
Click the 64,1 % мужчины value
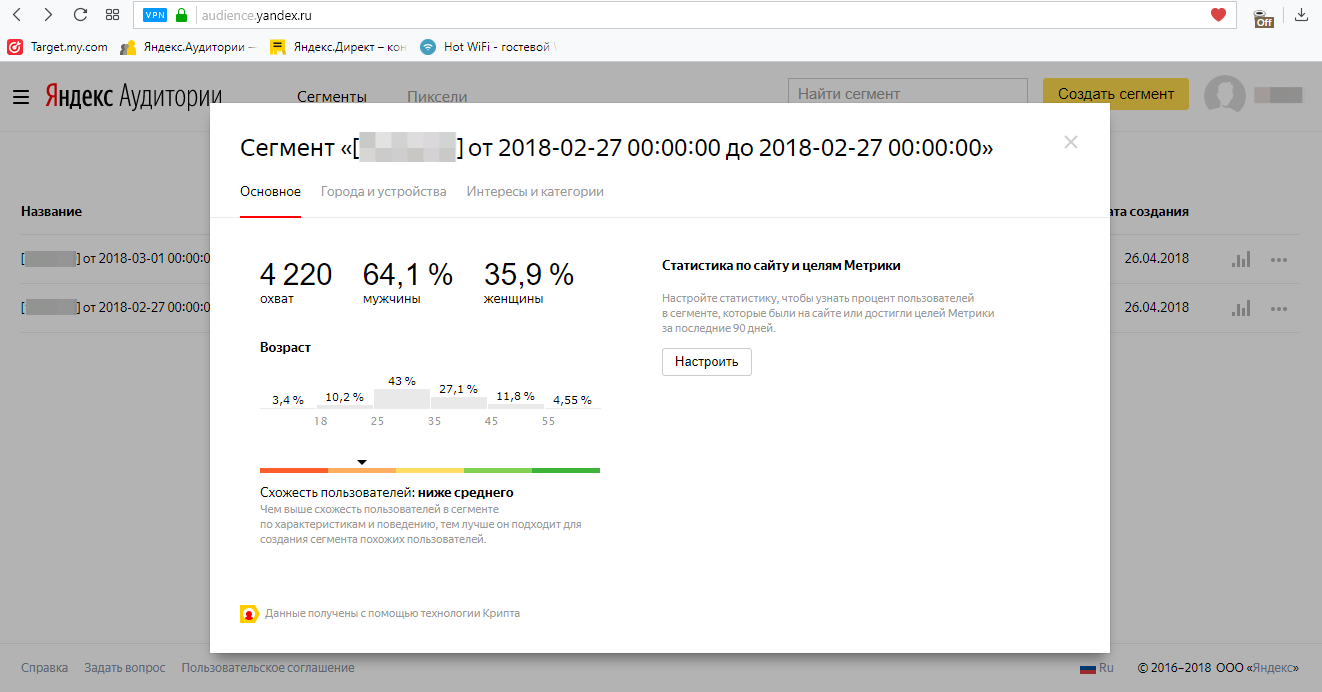tap(408, 274)
